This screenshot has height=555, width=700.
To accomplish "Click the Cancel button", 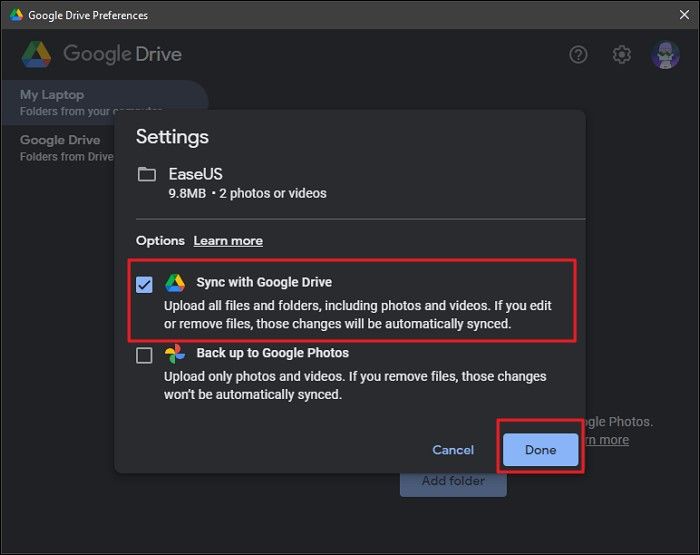I will coord(453,450).
